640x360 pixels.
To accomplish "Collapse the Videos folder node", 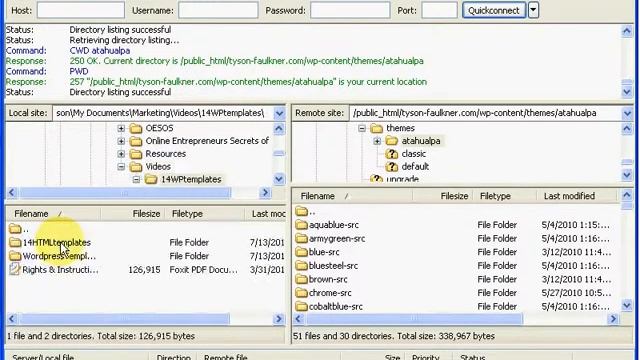I will [x=121, y=167].
